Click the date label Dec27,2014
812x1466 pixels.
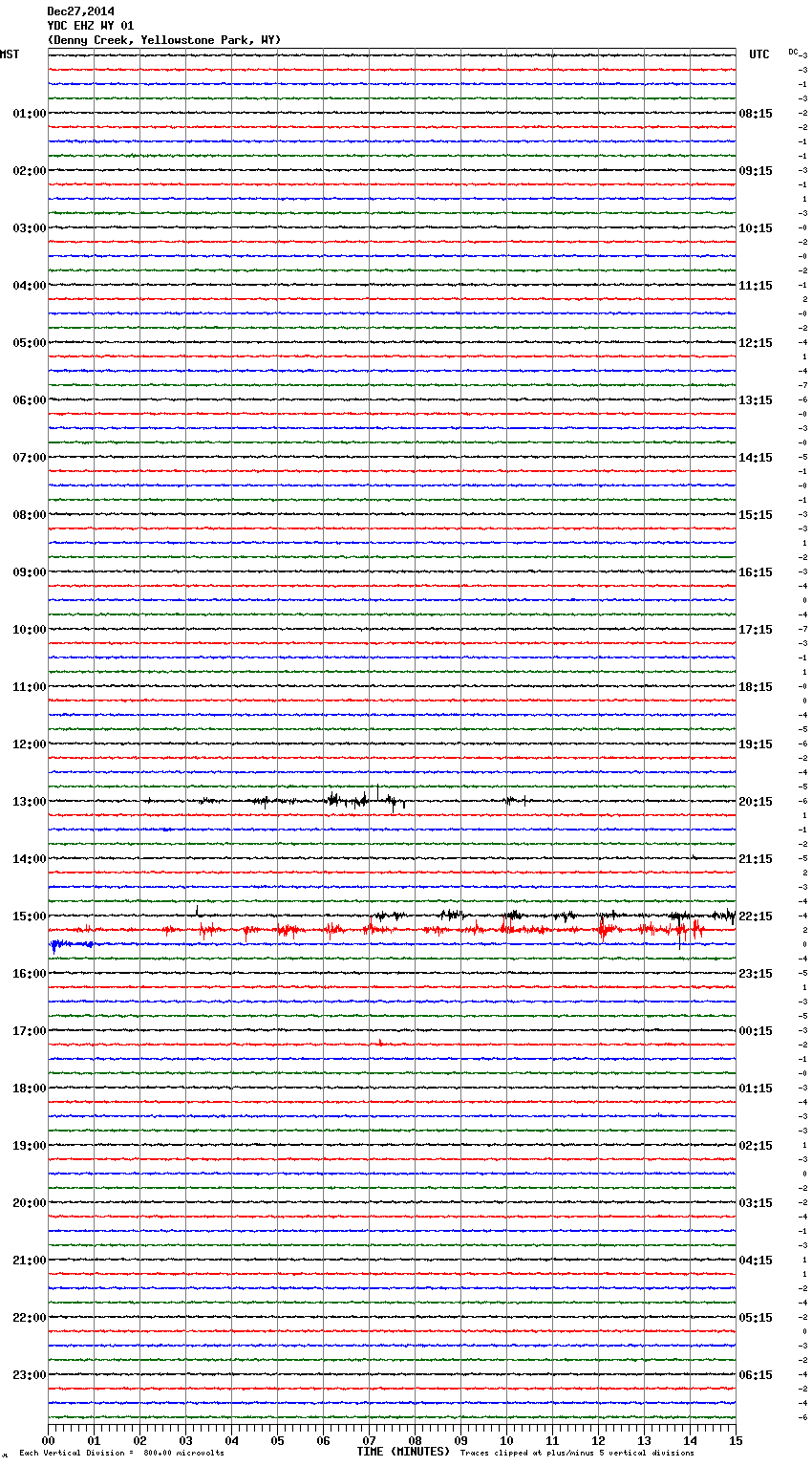point(80,11)
